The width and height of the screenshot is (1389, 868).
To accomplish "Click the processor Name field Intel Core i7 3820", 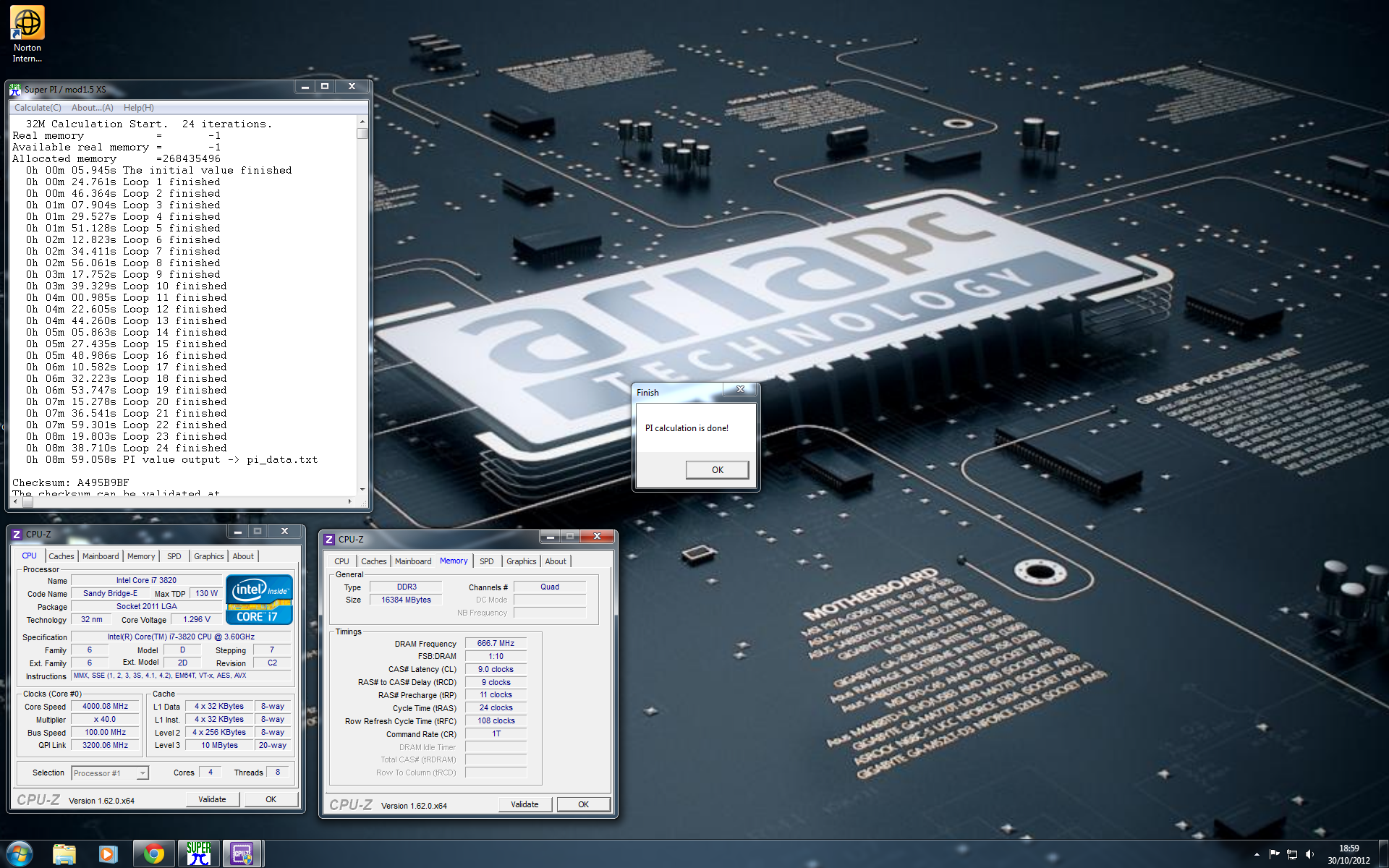I will (146, 581).
